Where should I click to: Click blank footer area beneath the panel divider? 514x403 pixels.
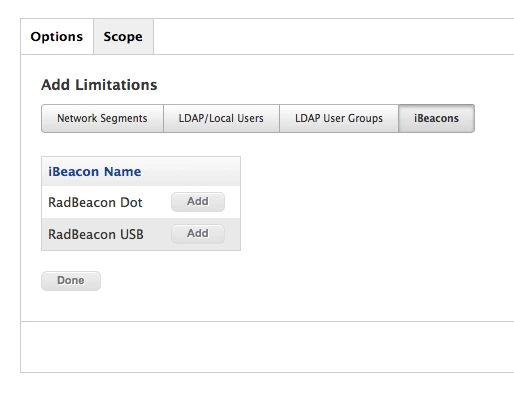coord(267,347)
